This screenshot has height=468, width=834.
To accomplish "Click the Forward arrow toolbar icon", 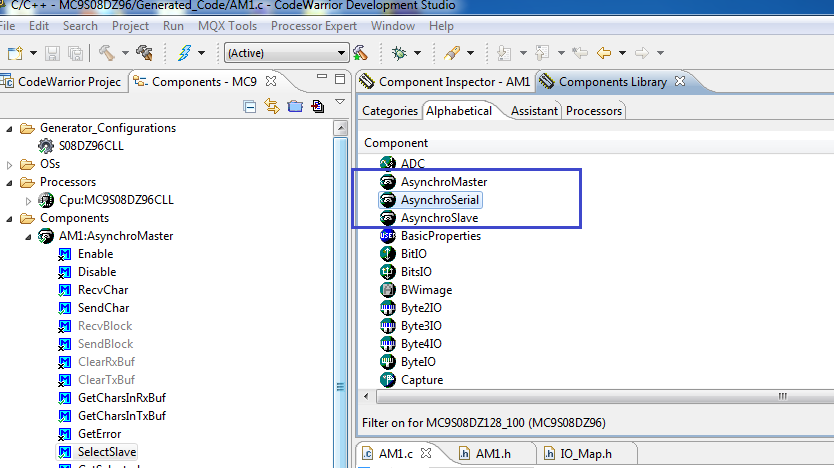I will pyautogui.click(x=642, y=53).
